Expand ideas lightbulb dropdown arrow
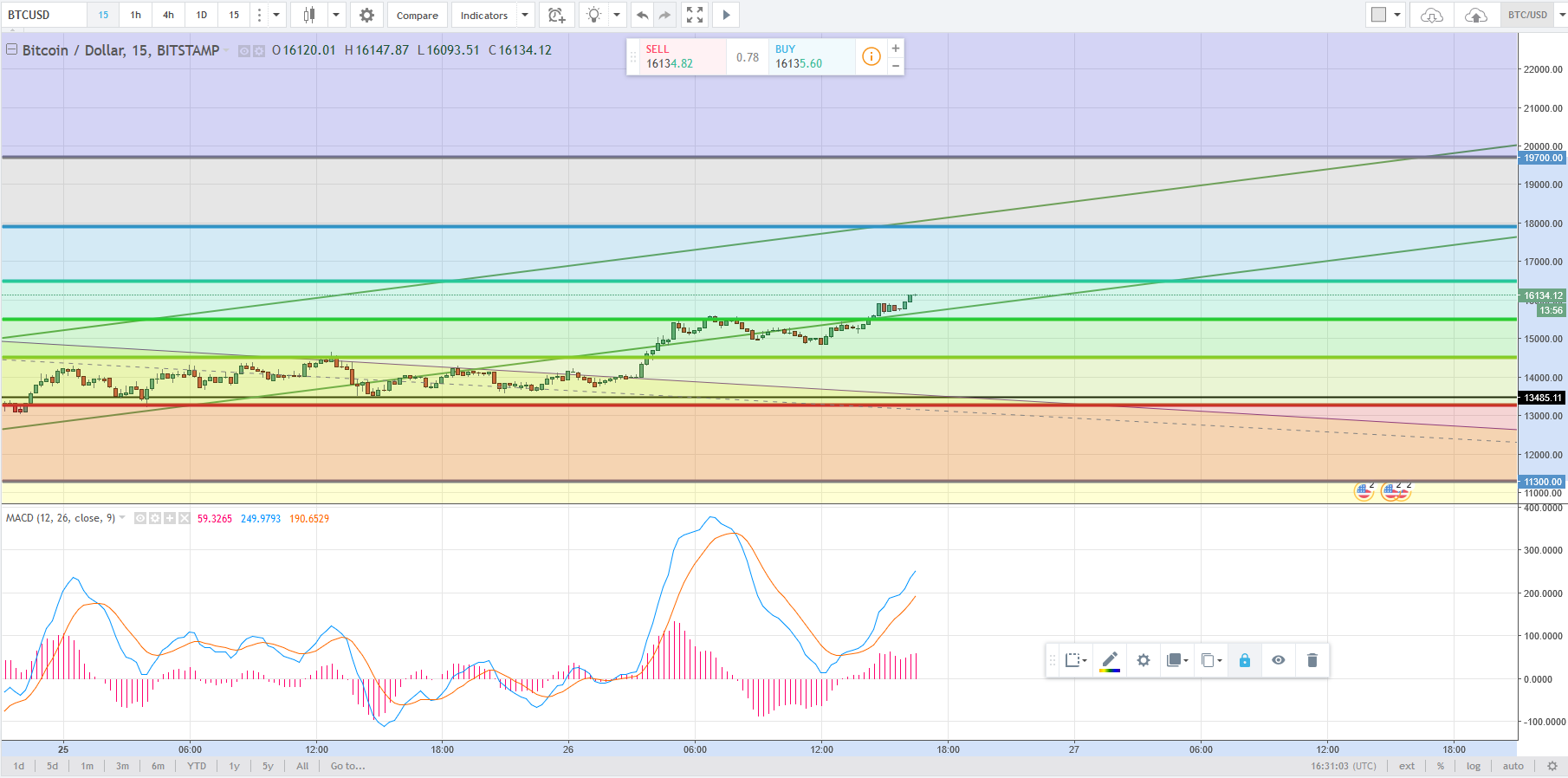 click(x=617, y=15)
